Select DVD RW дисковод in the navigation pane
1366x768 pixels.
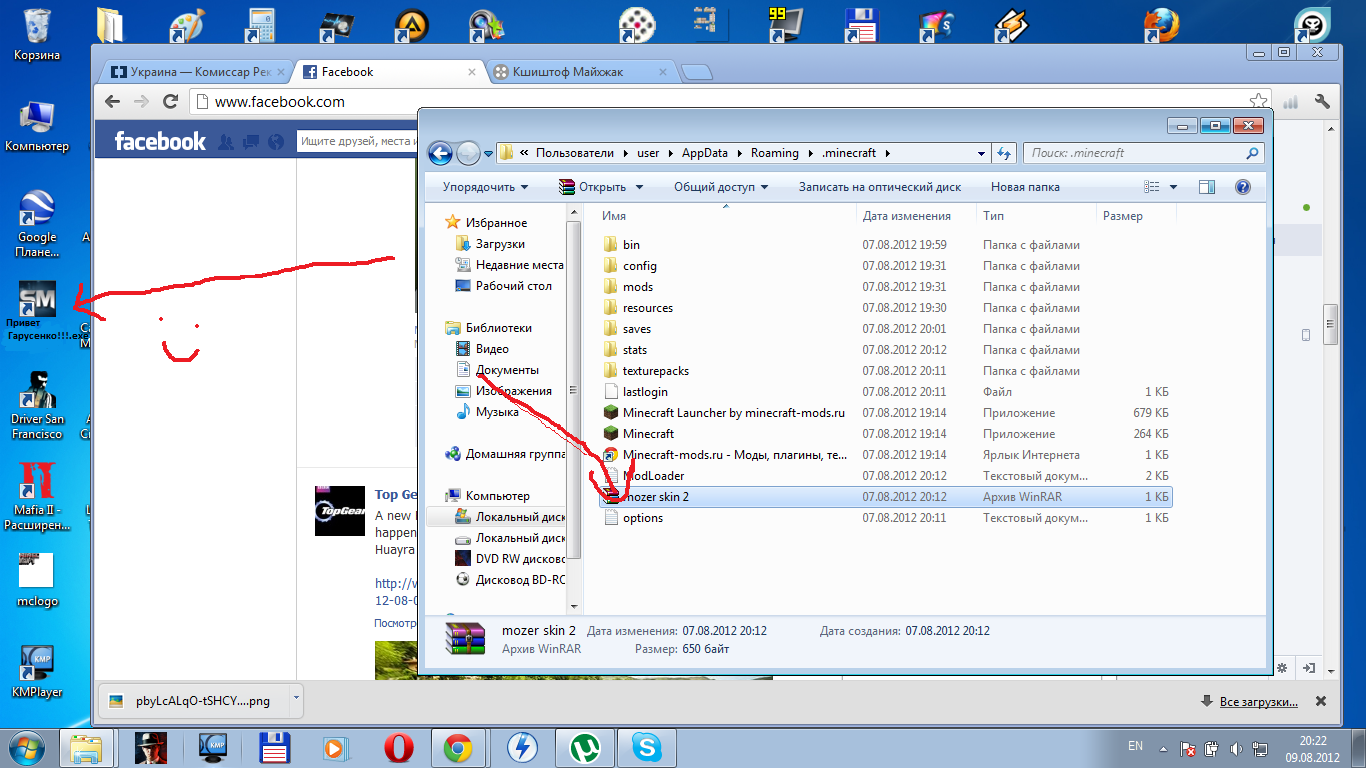509,559
